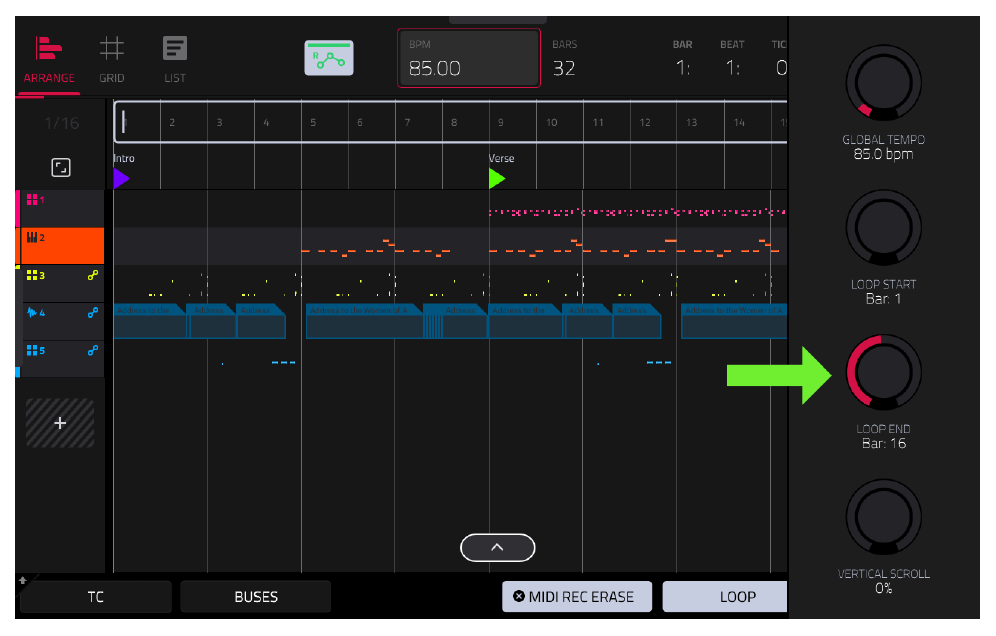
Task: Select keygroup track 2
Action: 62,246
